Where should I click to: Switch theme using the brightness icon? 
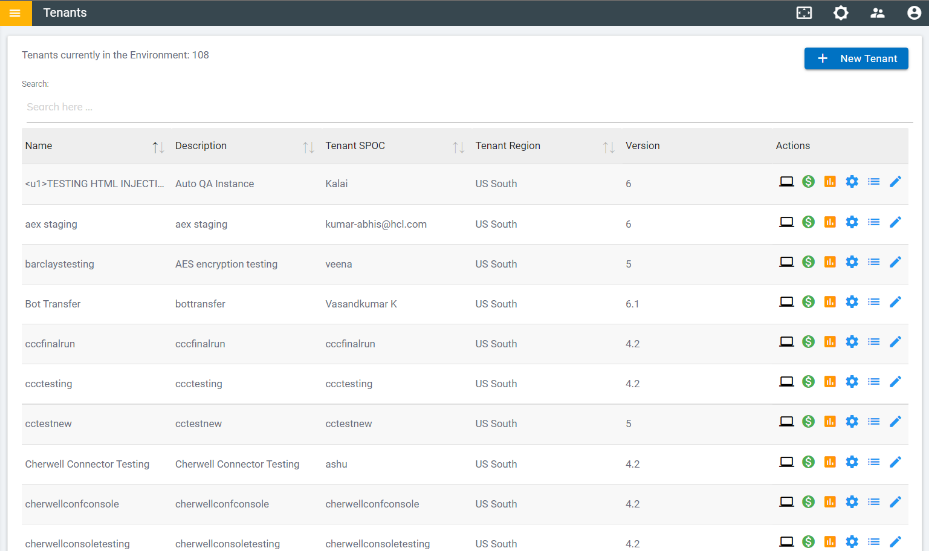click(x=841, y=13)
